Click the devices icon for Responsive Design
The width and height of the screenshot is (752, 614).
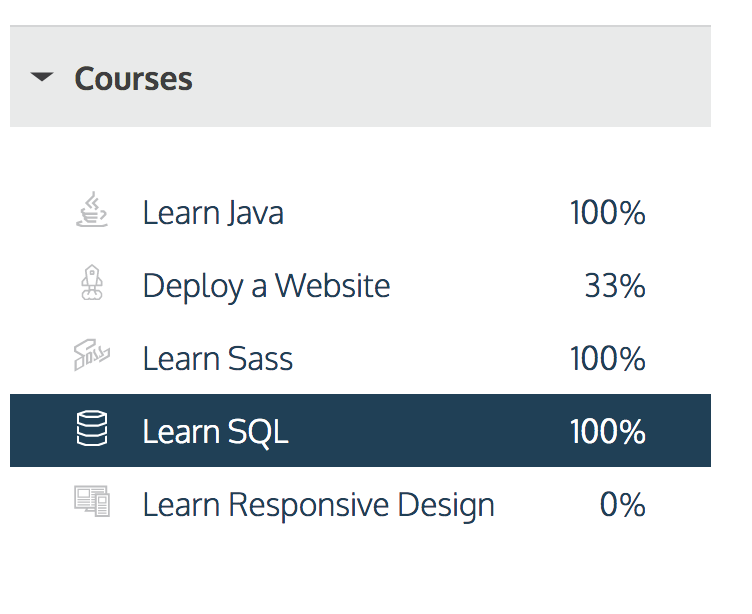[x=92, y=503]
